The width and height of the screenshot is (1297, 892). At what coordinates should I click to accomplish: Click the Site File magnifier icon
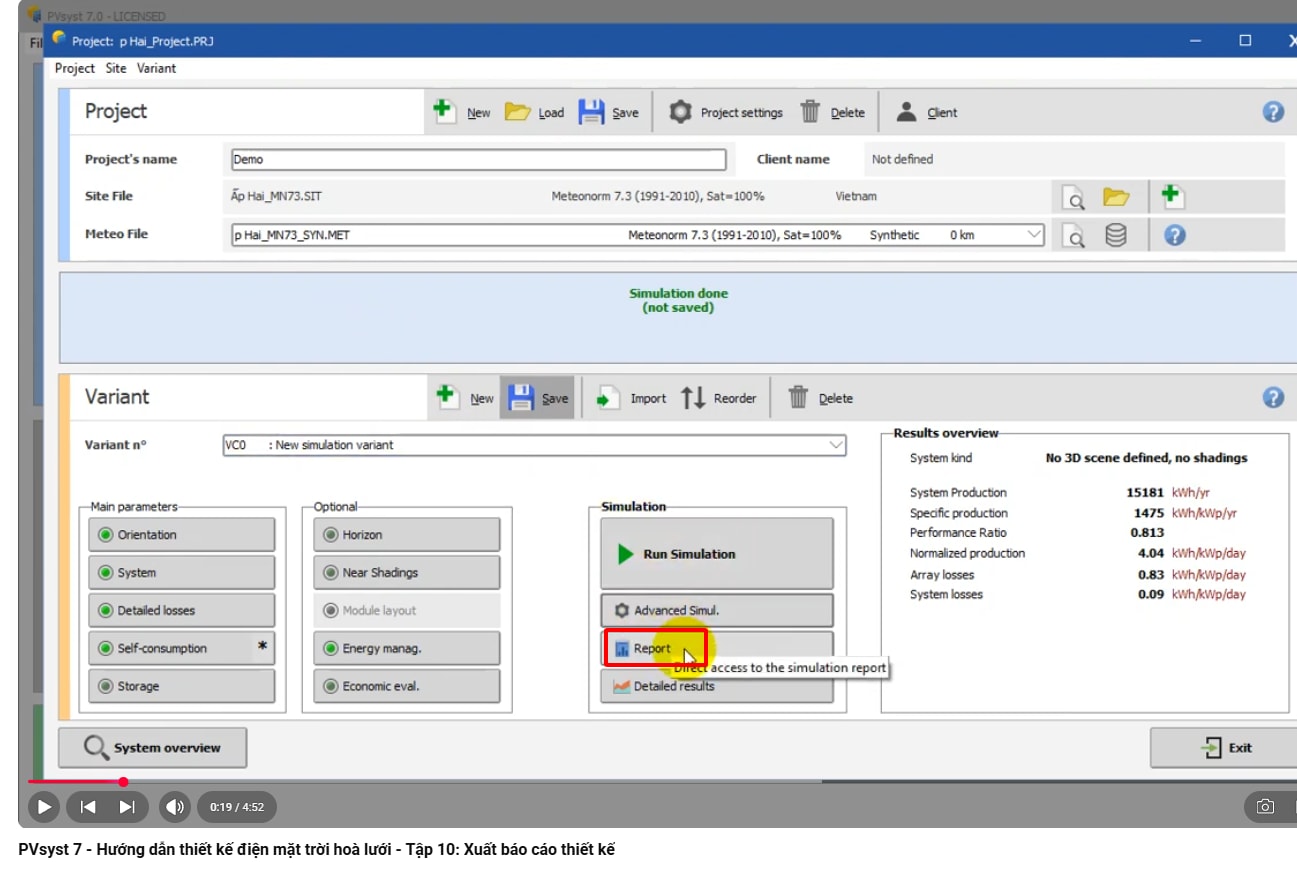click(x=1073, y=197)
